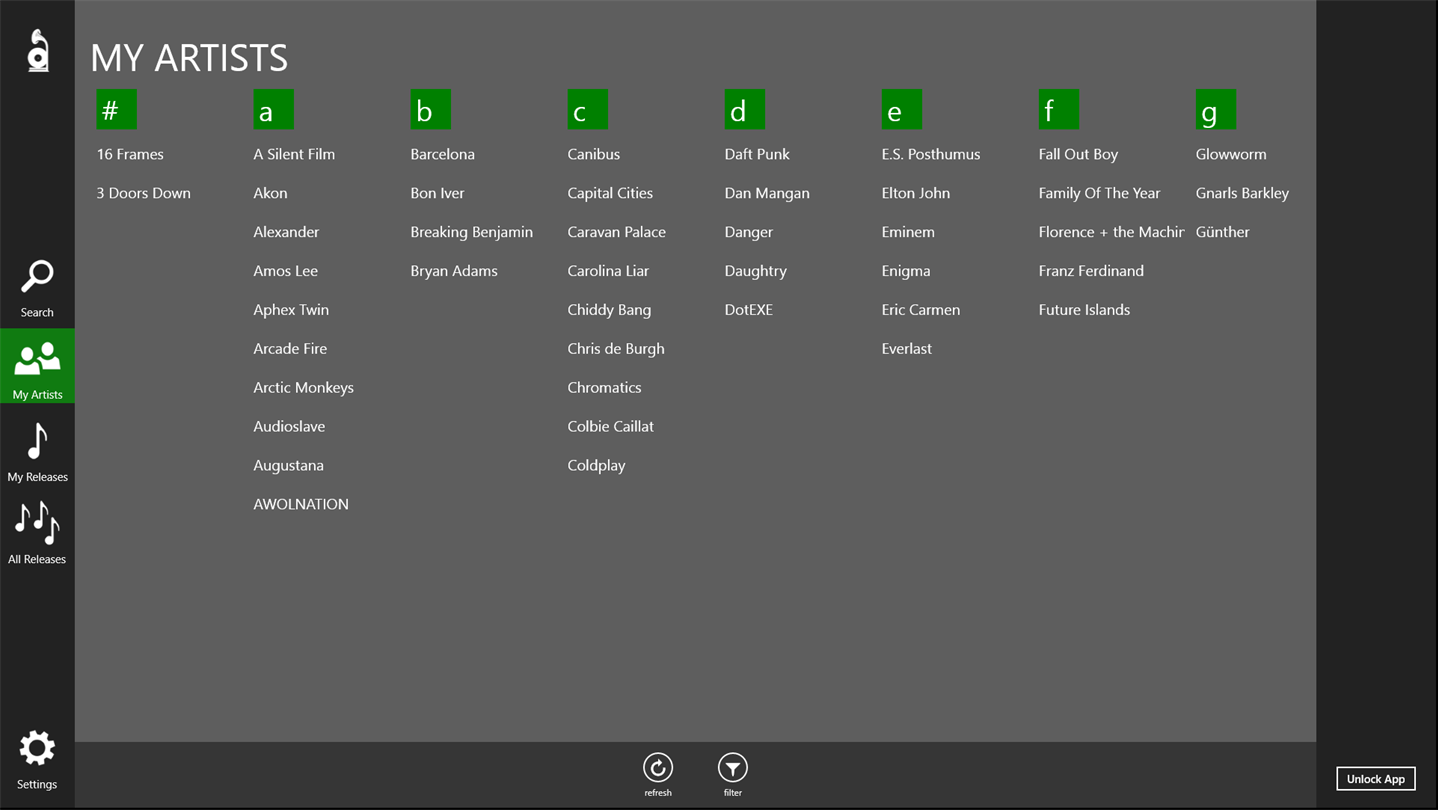Select E.S. Posthumus
Image resolution: width=1438 pixels, height=810 pixels.
pyautogui.click(x=931, y=154)
